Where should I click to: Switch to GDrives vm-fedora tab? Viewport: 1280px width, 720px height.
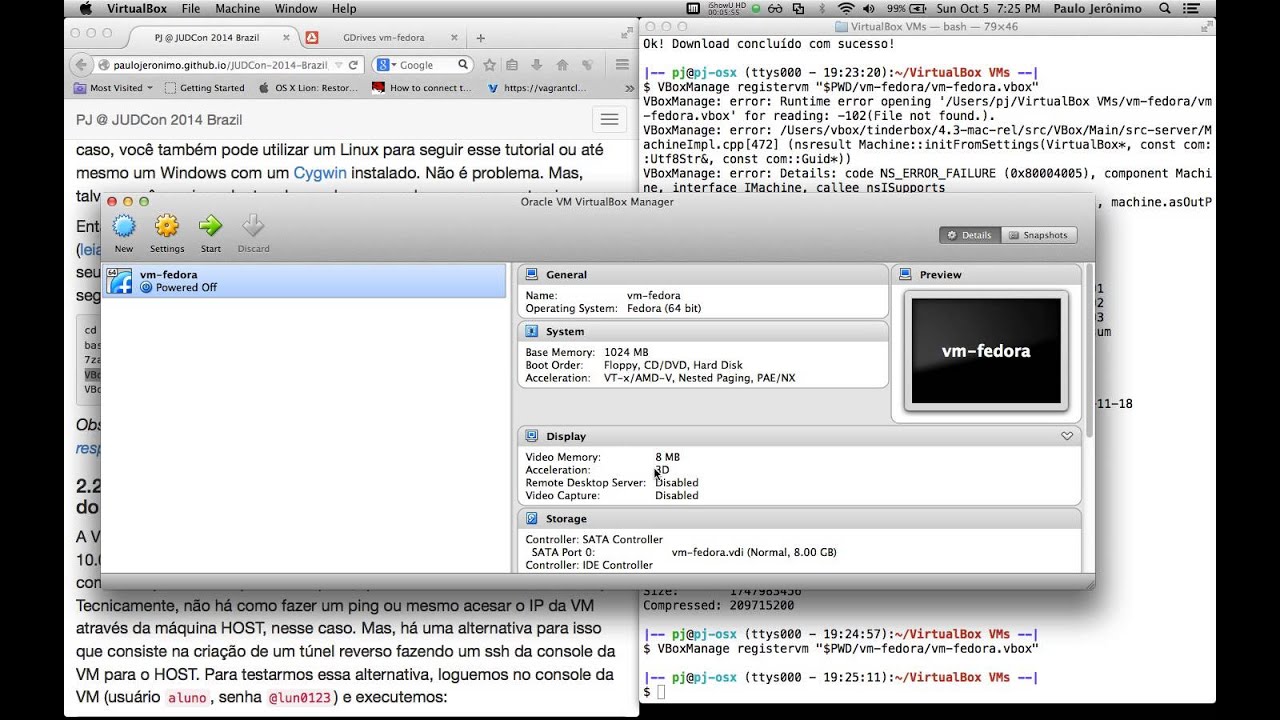(383, 38)
